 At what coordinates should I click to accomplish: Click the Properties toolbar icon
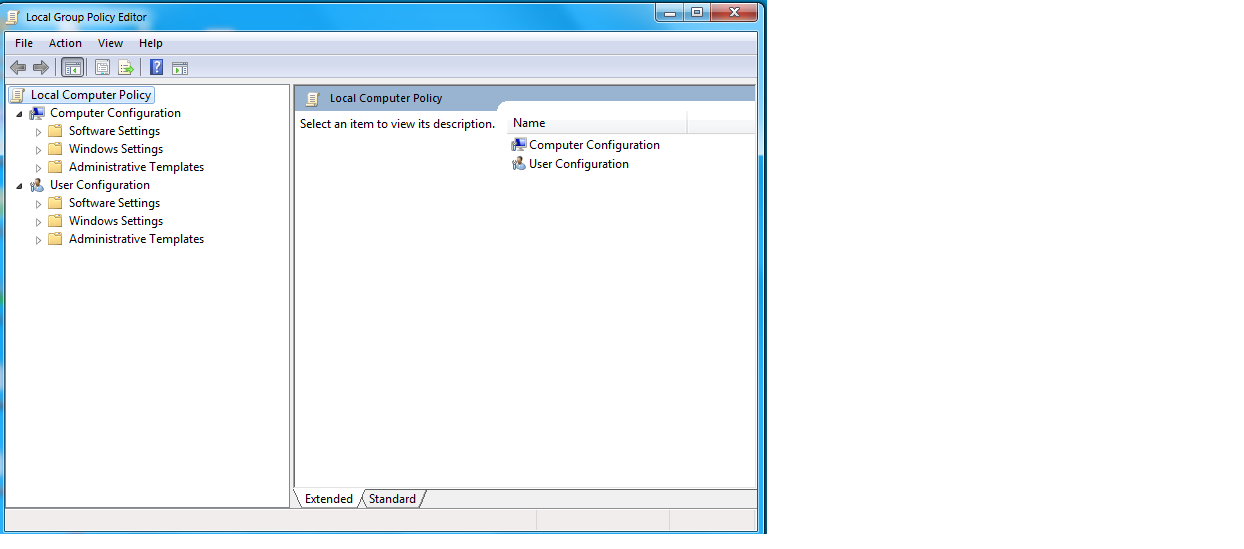click(102, 68)
